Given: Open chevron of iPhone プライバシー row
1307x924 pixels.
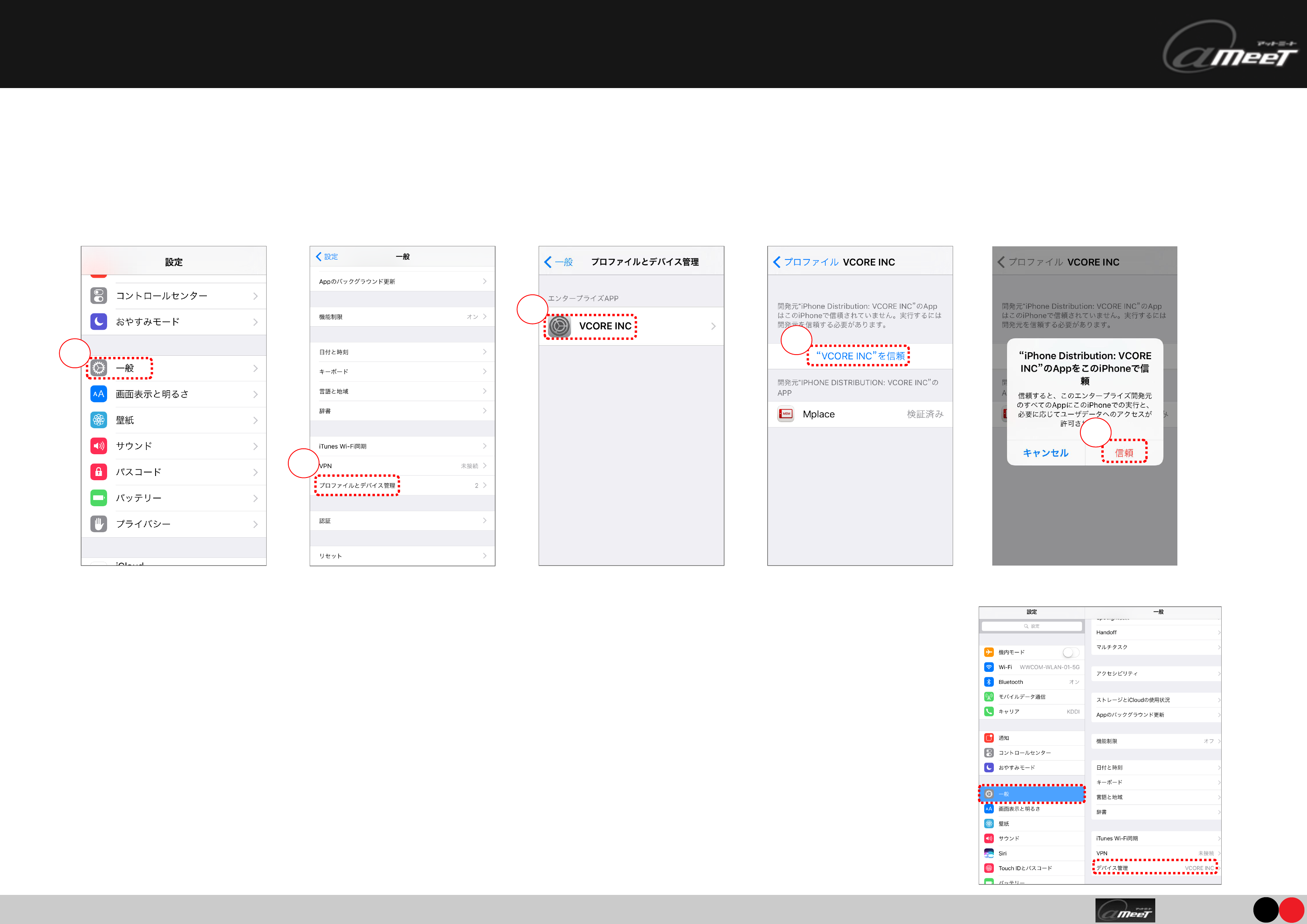Looking at the screenshot, I should pos(256,524).
